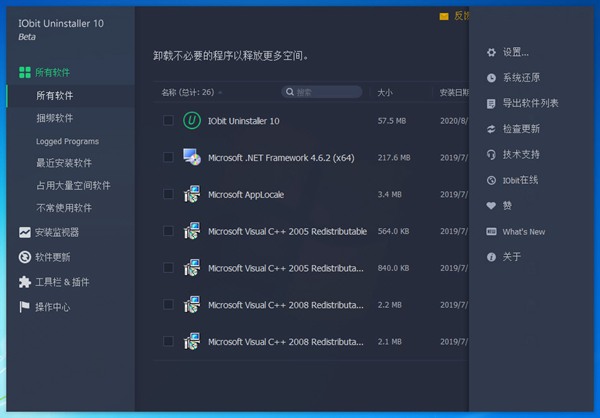Screen dimensions: 600x418
Task: Click the 57.5 MB size value
Action: (x=391, y=121)
